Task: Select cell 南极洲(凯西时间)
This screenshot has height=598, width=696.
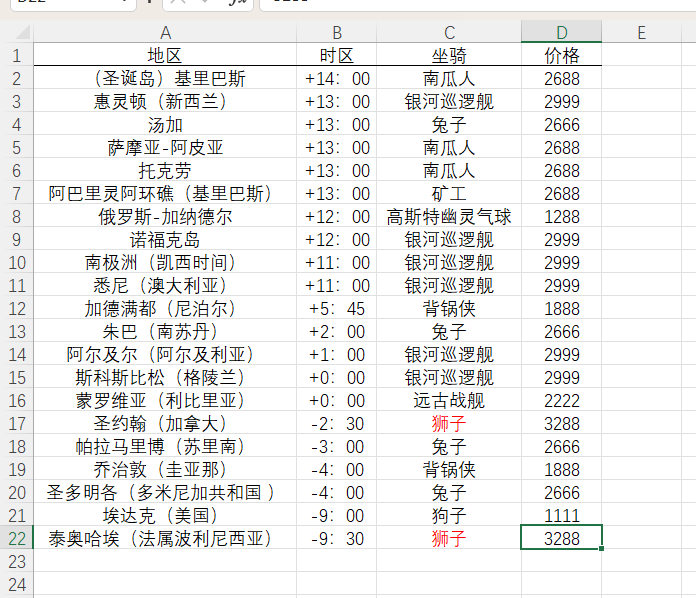Action: click(165, 263)
